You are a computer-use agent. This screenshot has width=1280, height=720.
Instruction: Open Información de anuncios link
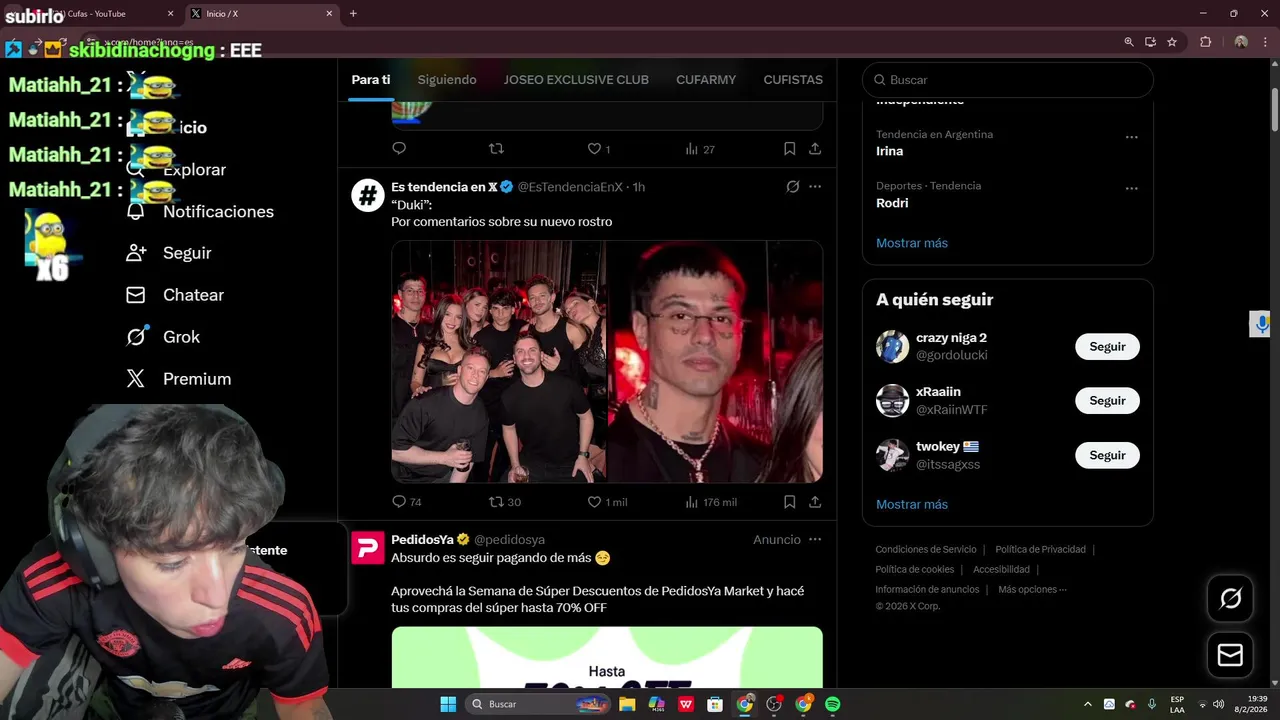pyautogui.click(x=927, y=589)
